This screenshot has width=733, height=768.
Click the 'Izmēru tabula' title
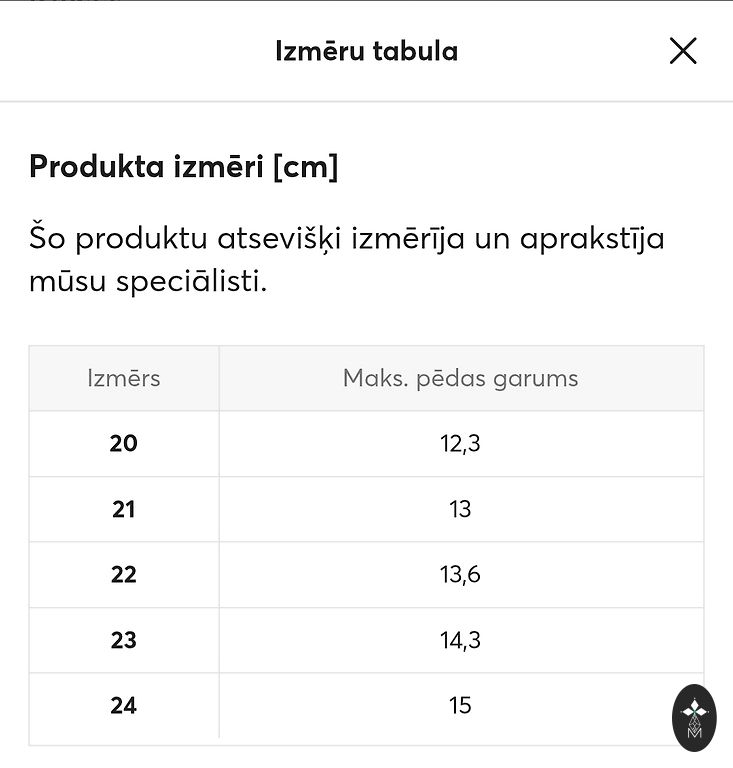coord(366,51)
